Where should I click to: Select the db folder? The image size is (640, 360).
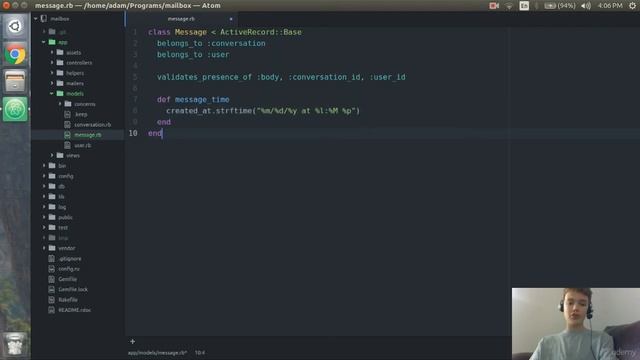pos(61,187)
